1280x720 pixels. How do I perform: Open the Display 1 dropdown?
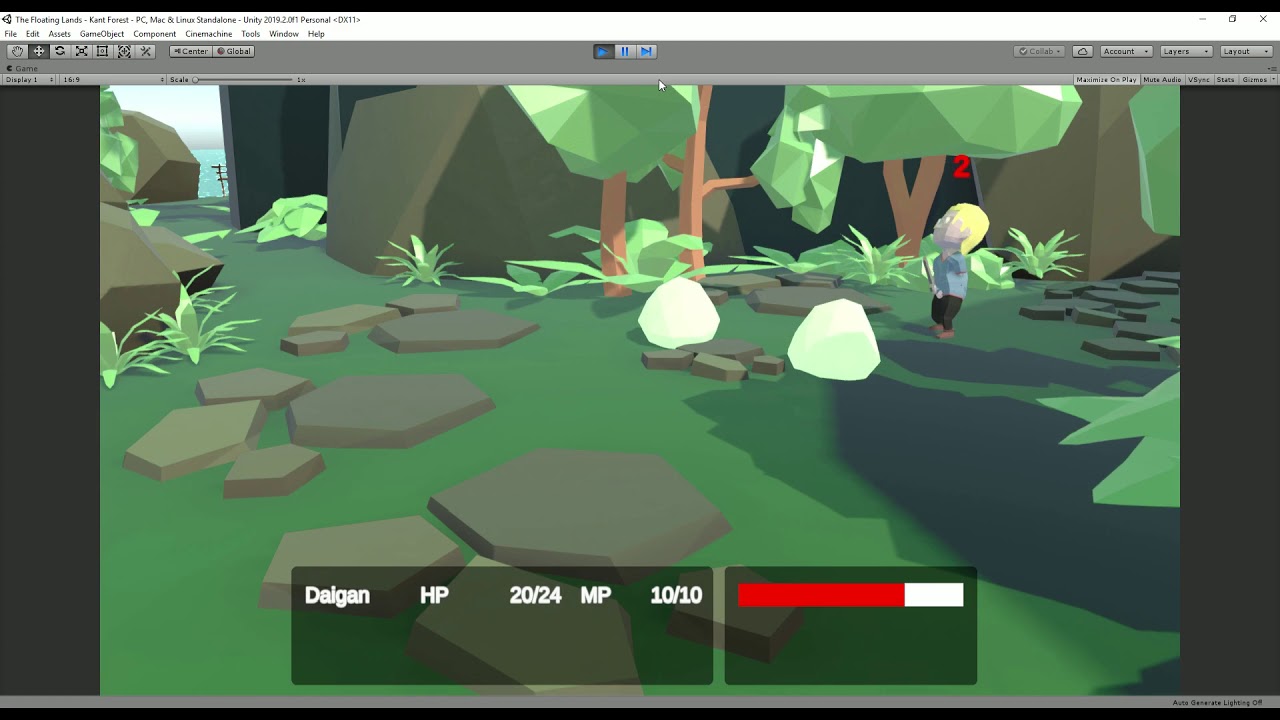click(x=29, y=79)
